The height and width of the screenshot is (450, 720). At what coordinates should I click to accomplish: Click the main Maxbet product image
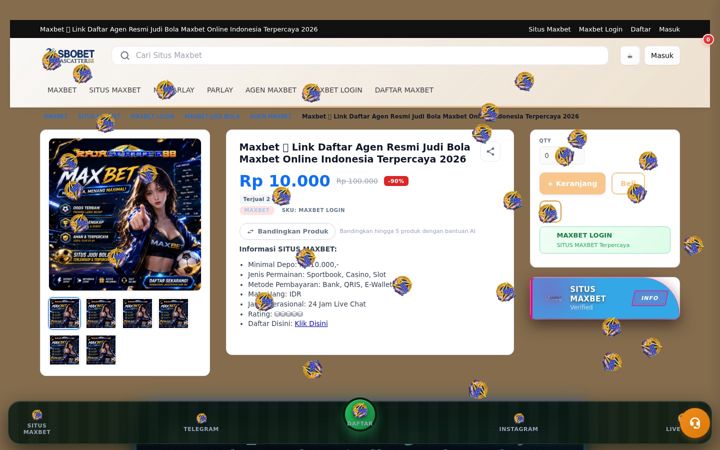125,214
